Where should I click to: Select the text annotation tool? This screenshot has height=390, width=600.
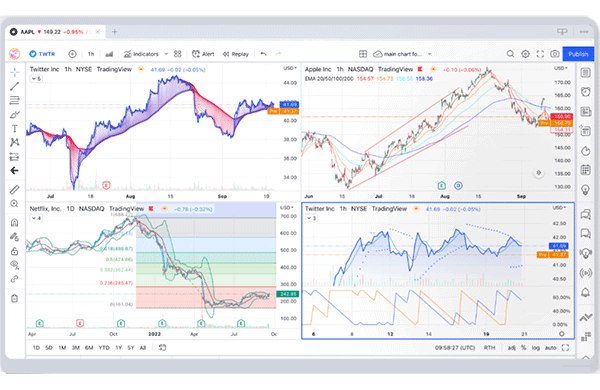(15, 129)
